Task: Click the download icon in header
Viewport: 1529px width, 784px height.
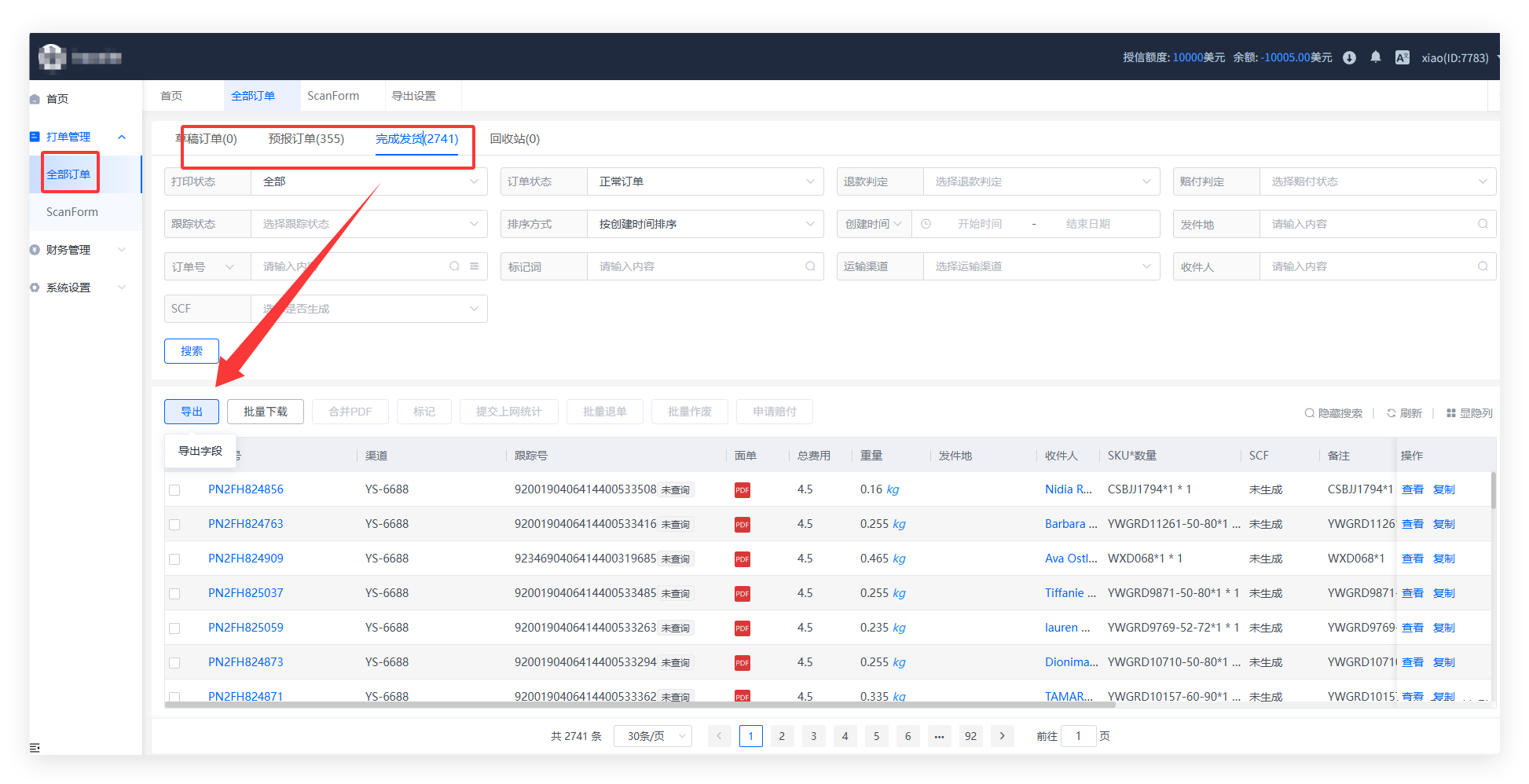Action: (1349, 57)
